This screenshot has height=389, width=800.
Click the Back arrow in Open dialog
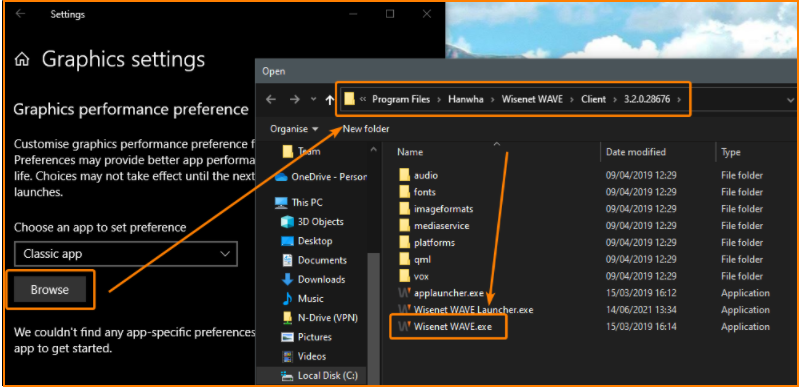click(271, 100)
